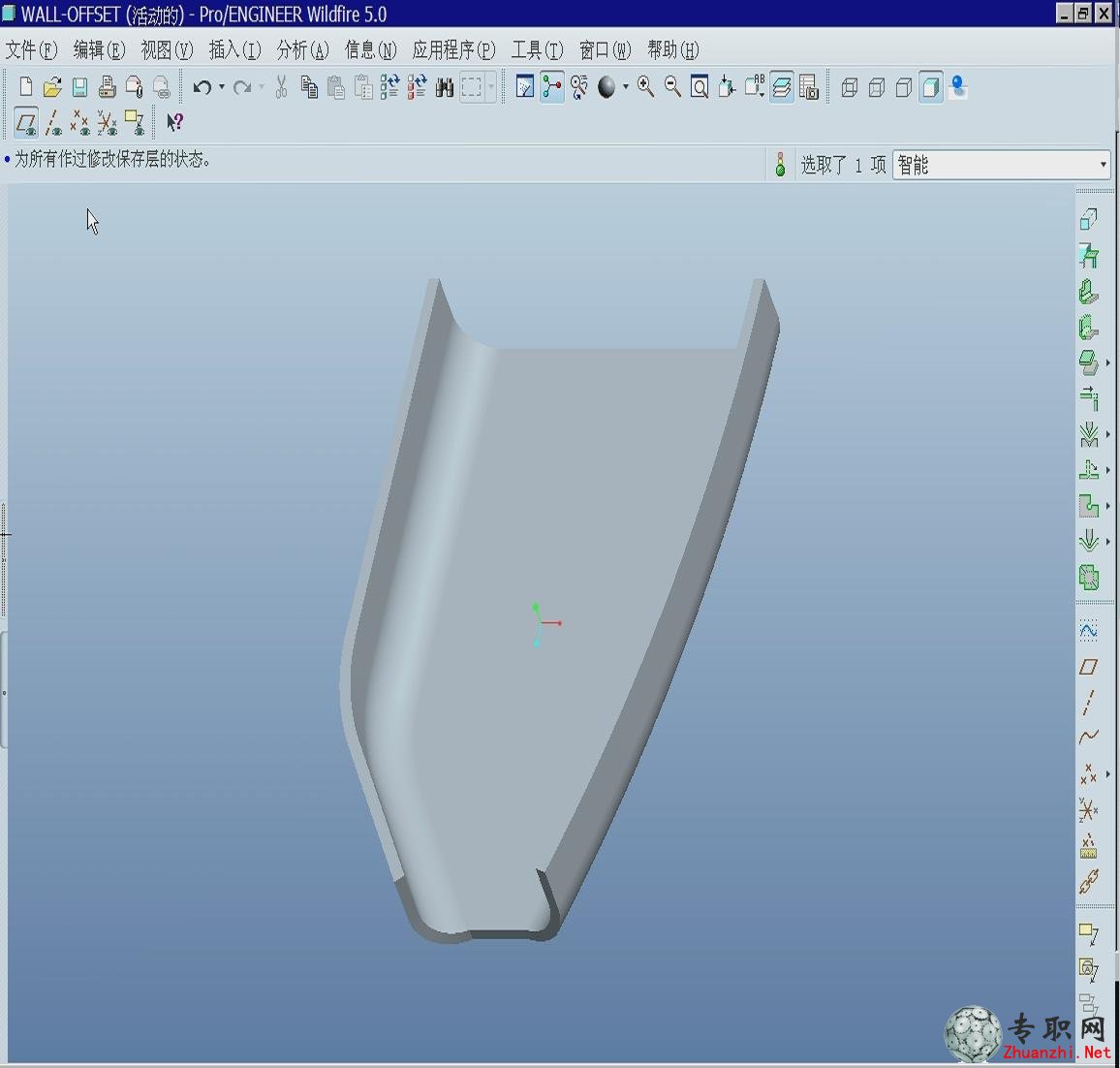Open orient mode tool
The image size is (1120, 1068).
579,87
